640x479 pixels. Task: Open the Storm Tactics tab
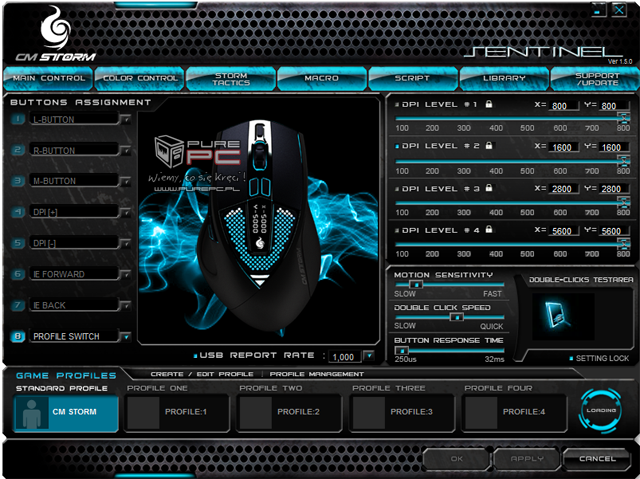231,78
